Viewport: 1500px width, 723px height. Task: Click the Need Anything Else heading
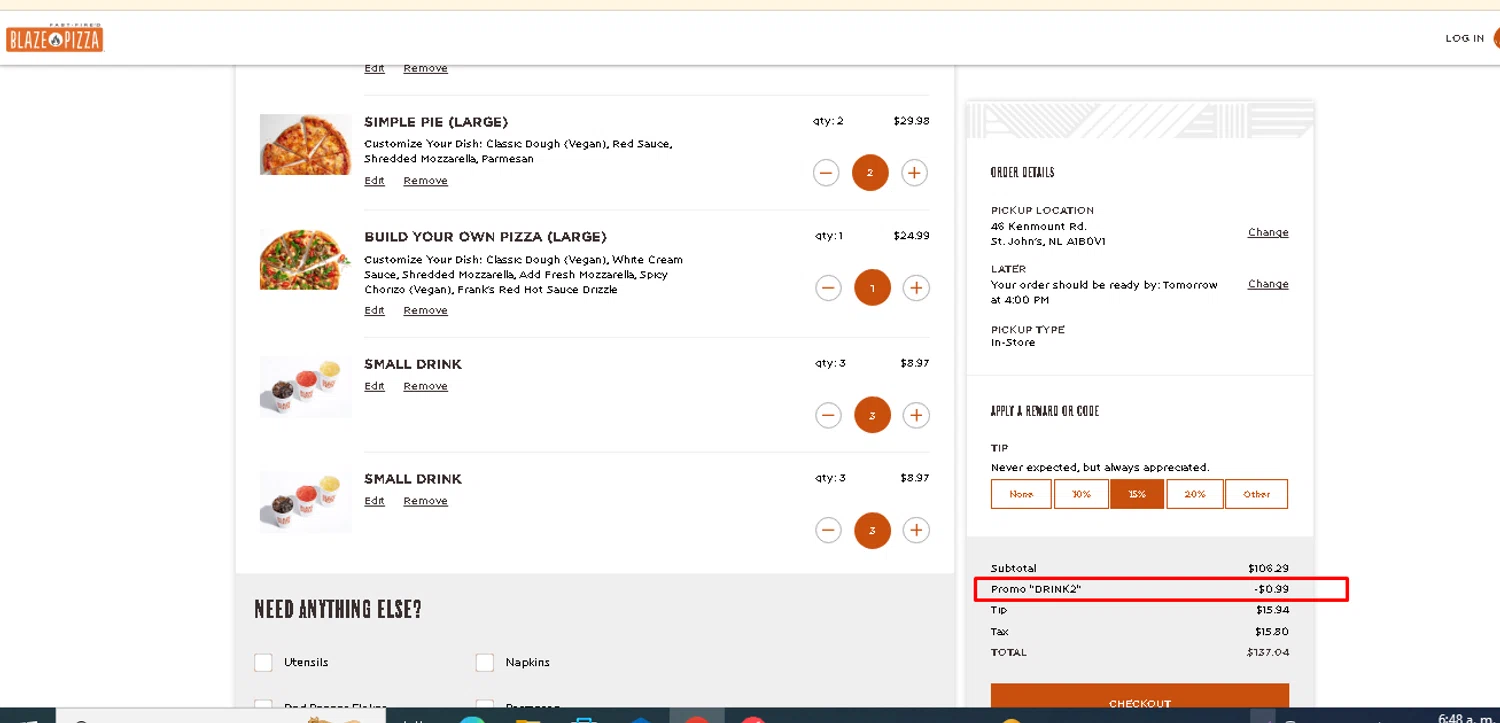pyautogui.click(x=338, y=609)
